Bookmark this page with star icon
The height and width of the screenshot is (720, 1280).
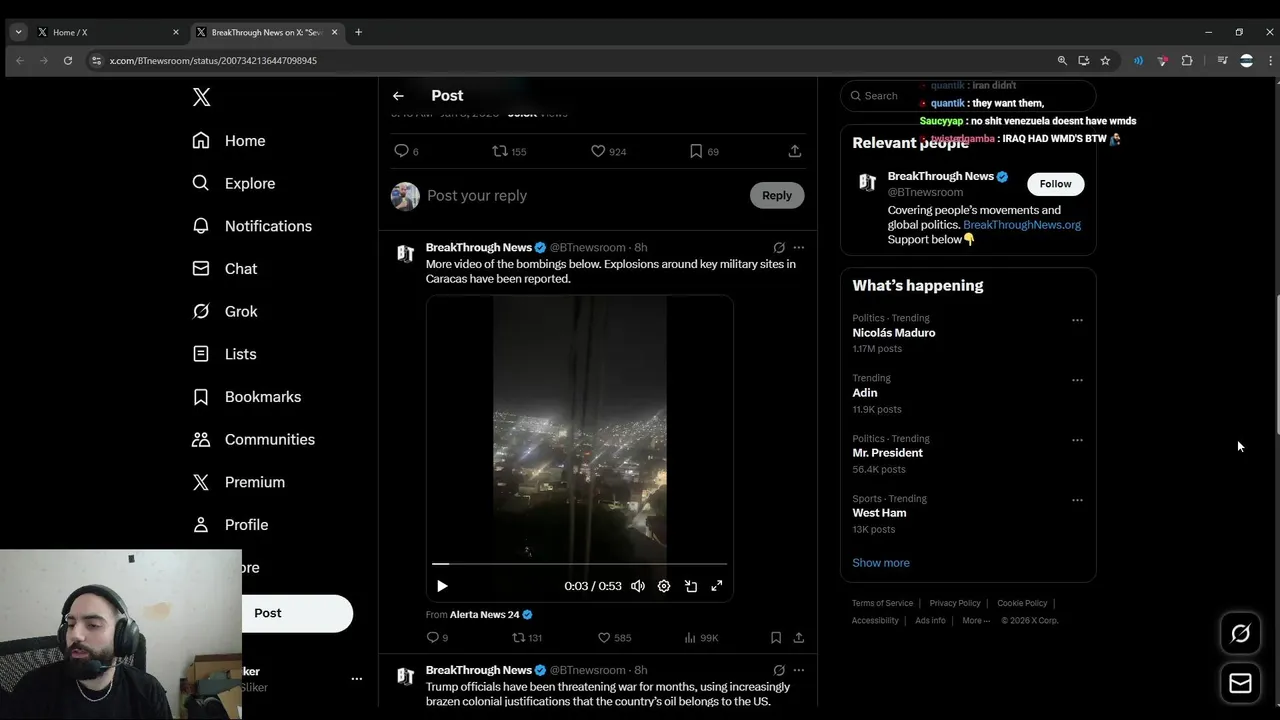point(1105,61)
